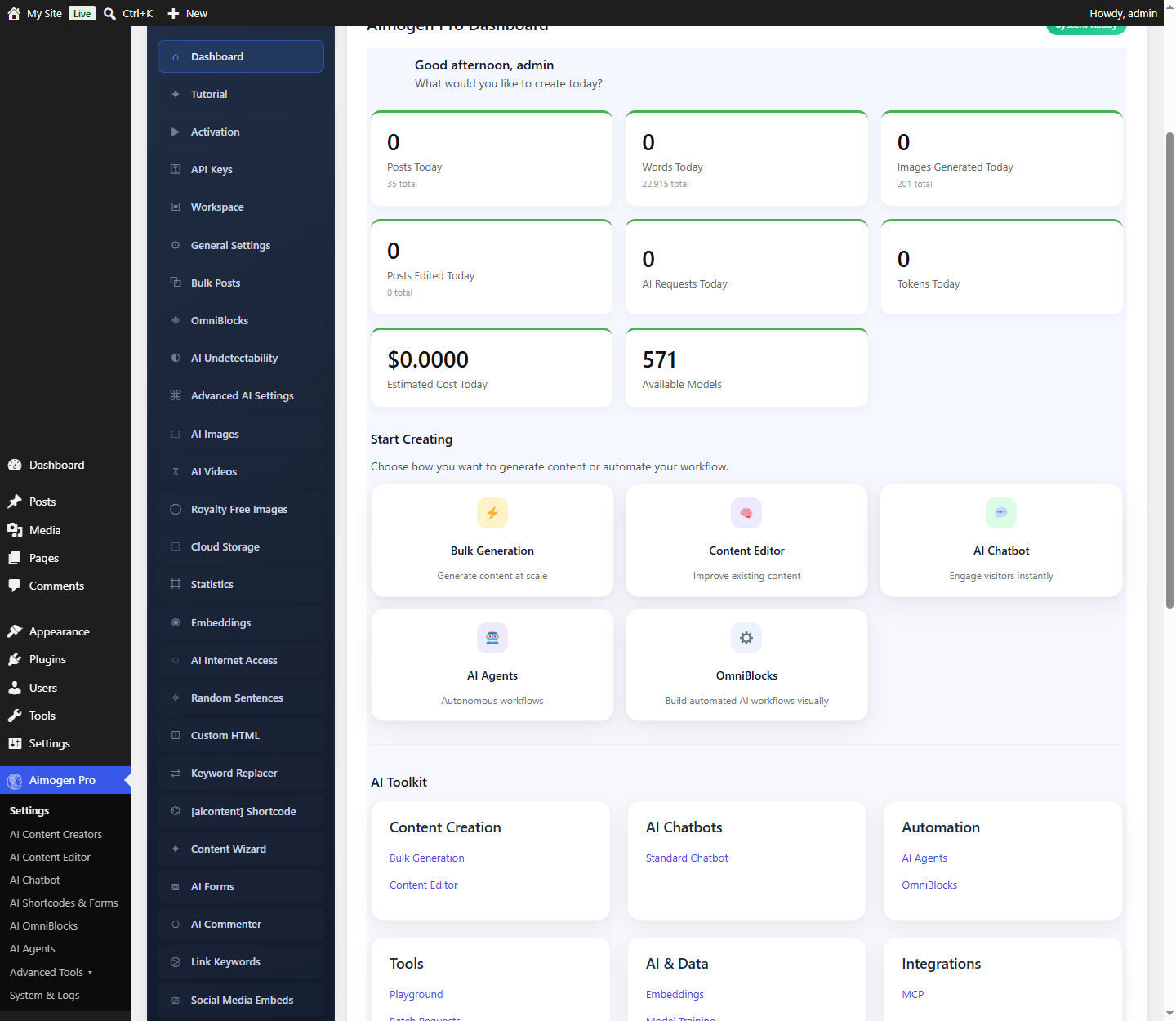This screenshot has width=1176, height=1021.
Task: Click the Settings sliders icon in WordPress menu
Action: click(15, 743)
